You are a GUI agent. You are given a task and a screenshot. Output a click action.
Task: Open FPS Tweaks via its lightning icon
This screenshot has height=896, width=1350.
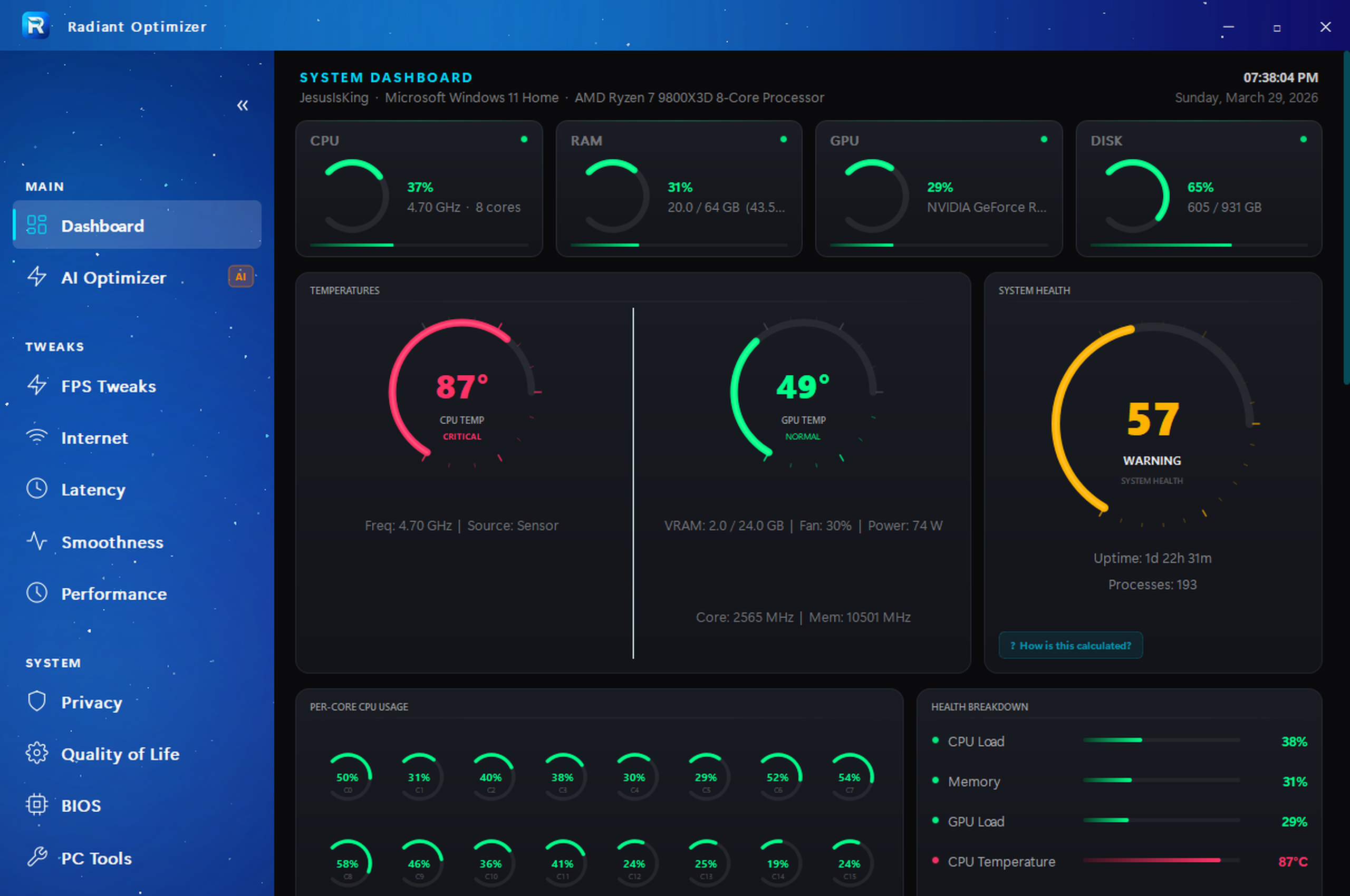tap(36, 386)
